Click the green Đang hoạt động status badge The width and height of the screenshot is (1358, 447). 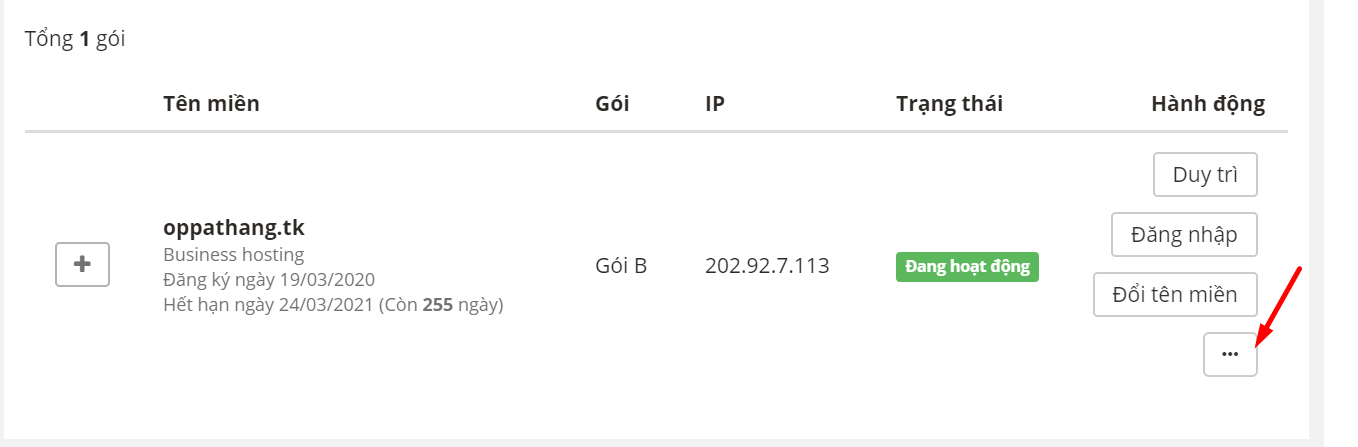click(x=967, y=267)
